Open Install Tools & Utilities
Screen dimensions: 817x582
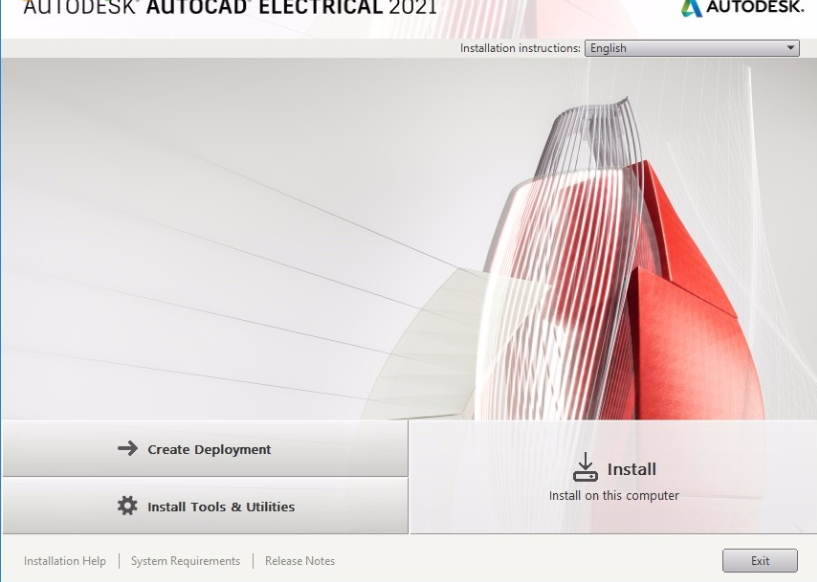(x=205, y=506)
